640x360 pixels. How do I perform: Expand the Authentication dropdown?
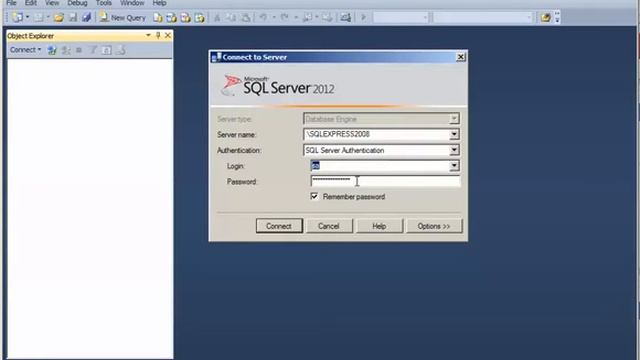point(454,150)
